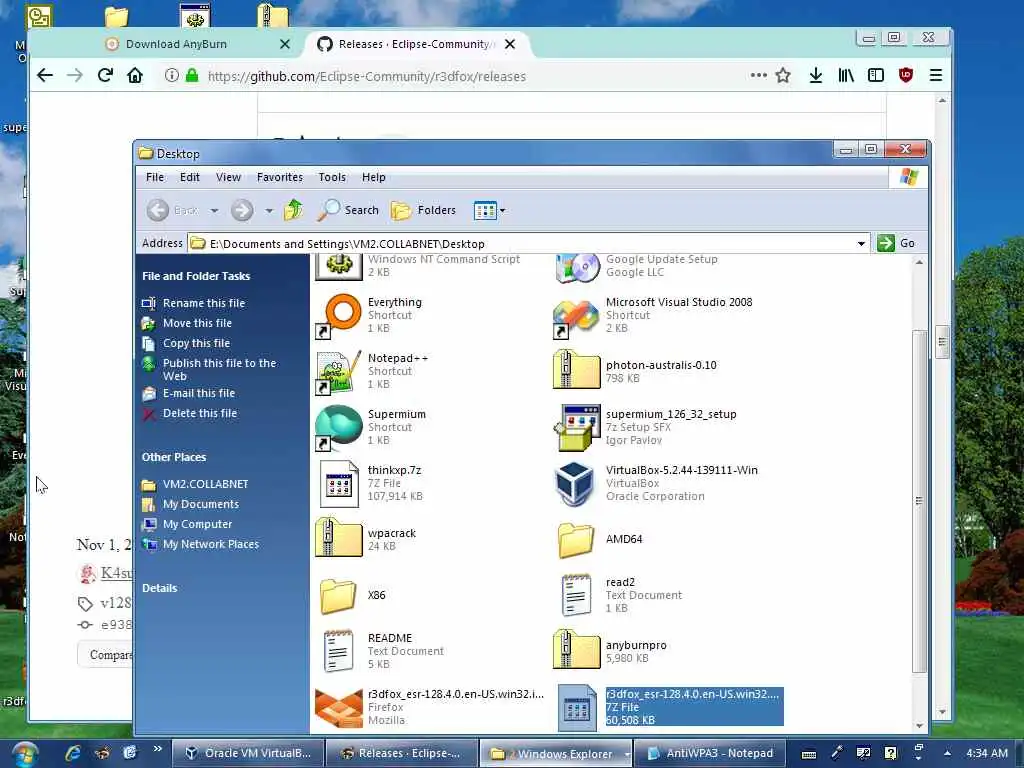1024x768 pixels.
Task: Select the wpacrack zip folder icon
Action: (339, 537)
